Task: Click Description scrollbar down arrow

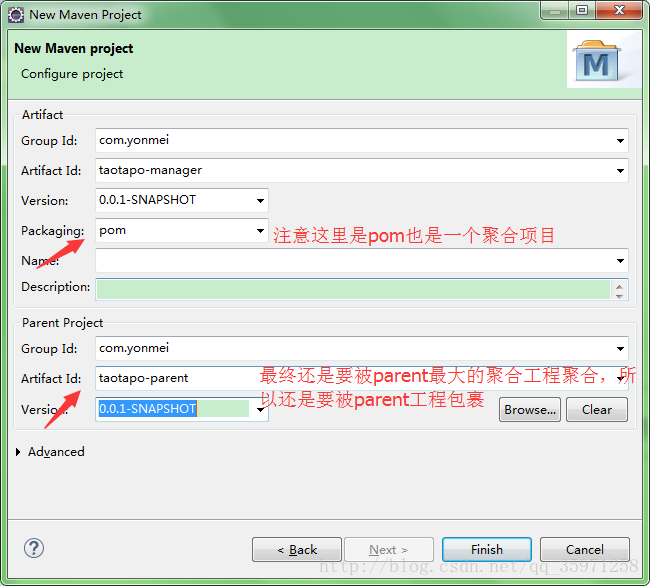Action: click(619, 295)
